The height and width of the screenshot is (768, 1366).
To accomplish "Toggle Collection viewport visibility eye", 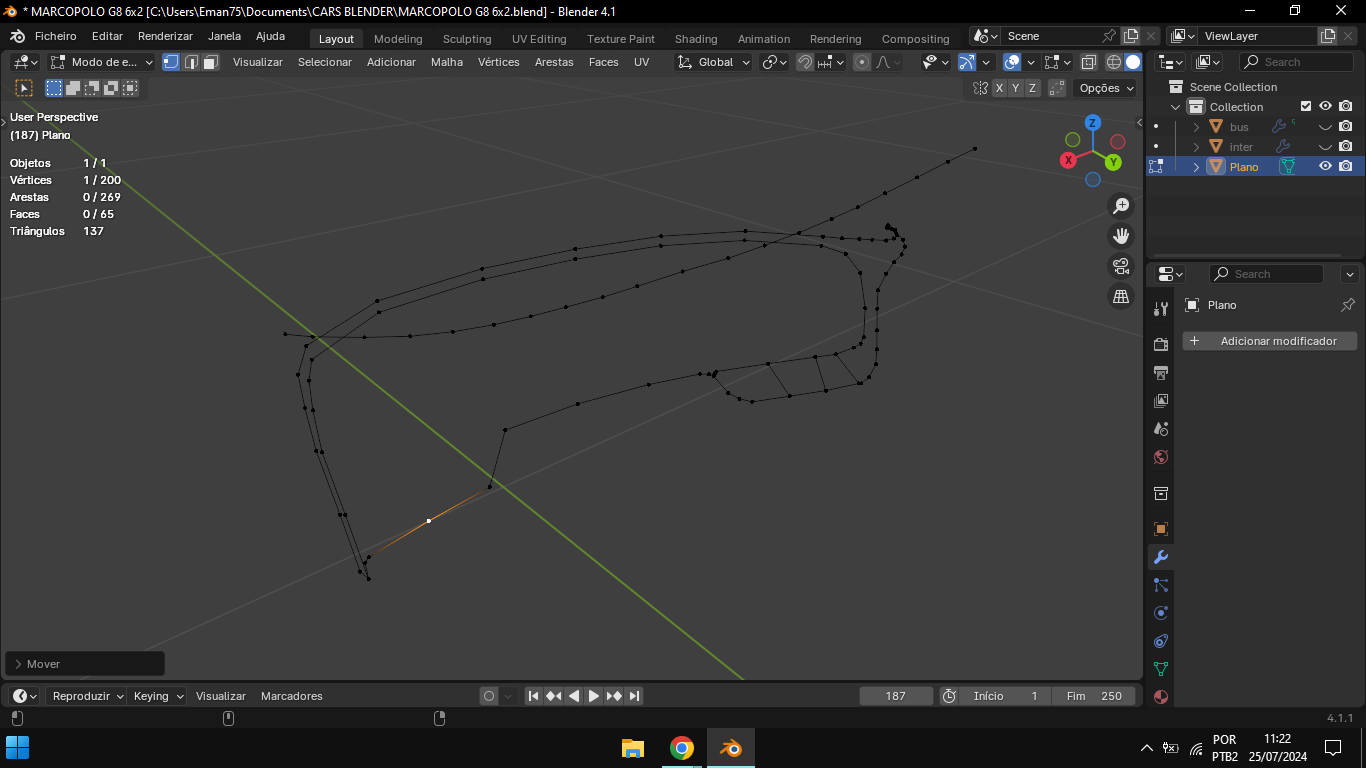I will coord(1325,107).
